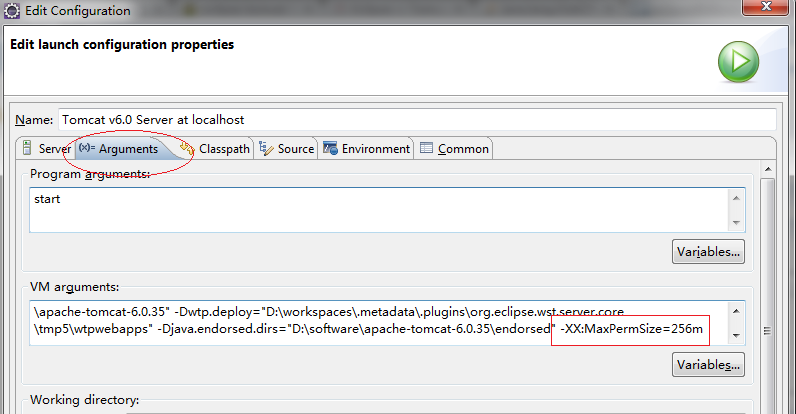Click the Source tab icon
This screenshot has width=796, height=414.
pyautogui.click(x=266, y=148)
